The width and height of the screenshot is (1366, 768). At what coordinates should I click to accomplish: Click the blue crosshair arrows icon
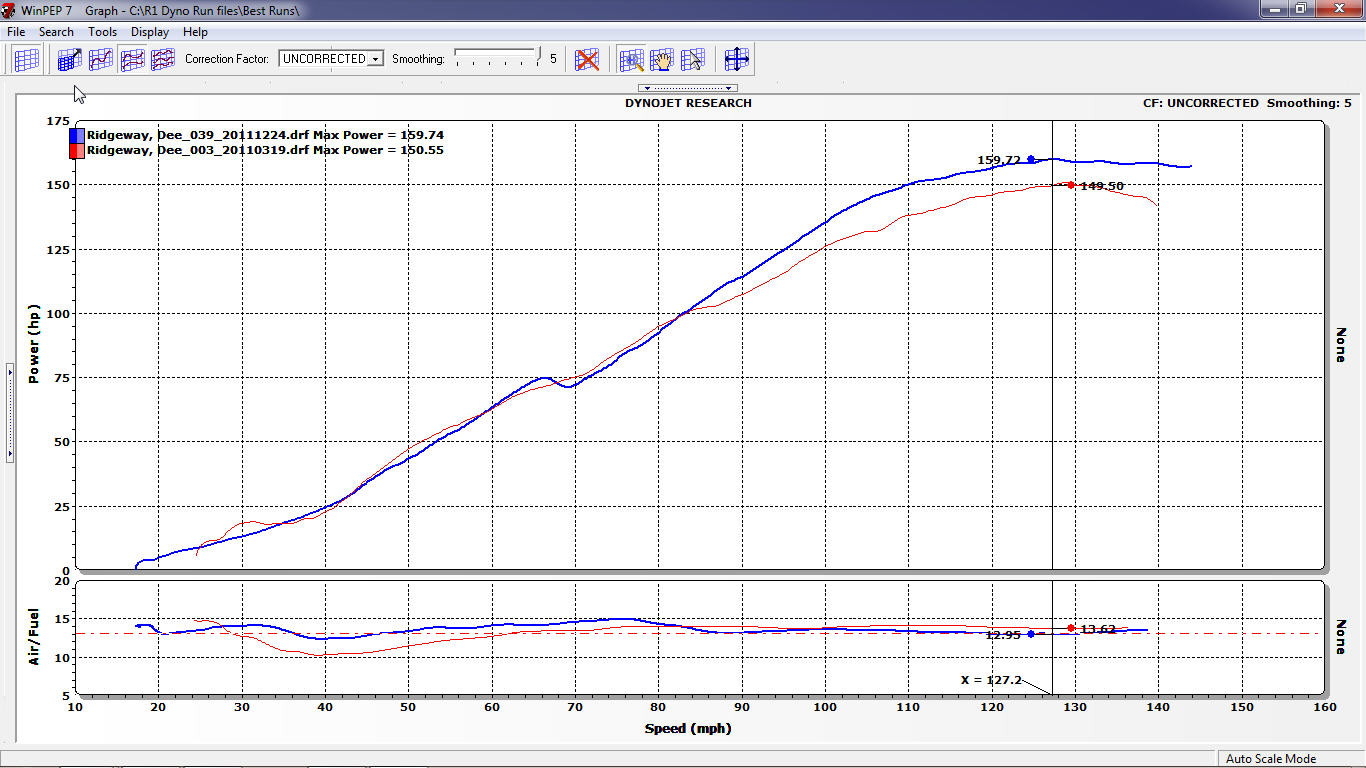click(x=737, y=59)
